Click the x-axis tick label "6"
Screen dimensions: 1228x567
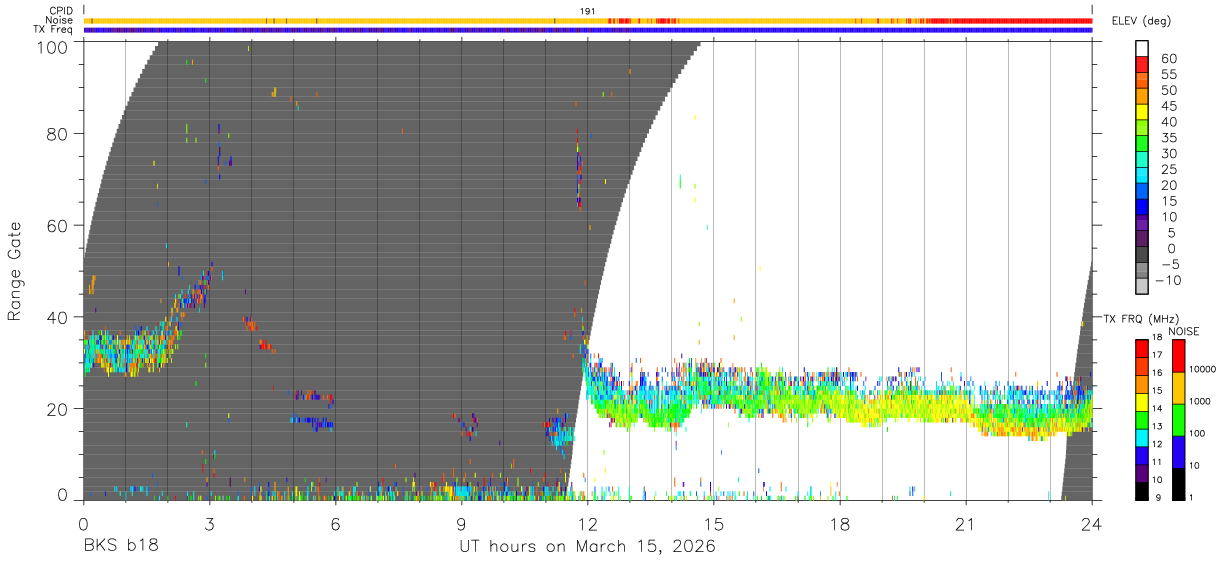[335, 524]
